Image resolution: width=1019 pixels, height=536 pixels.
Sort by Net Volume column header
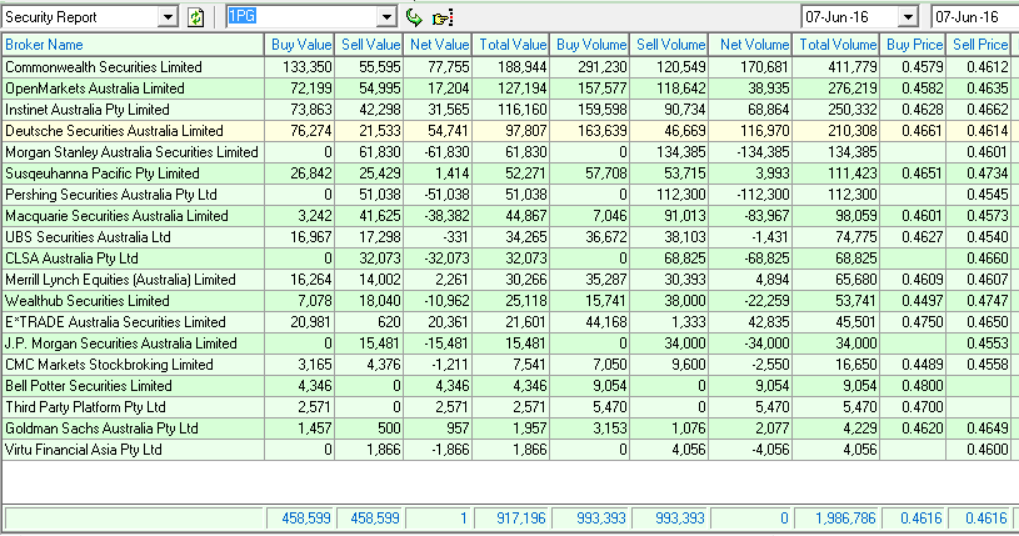(x=751, y=45)
